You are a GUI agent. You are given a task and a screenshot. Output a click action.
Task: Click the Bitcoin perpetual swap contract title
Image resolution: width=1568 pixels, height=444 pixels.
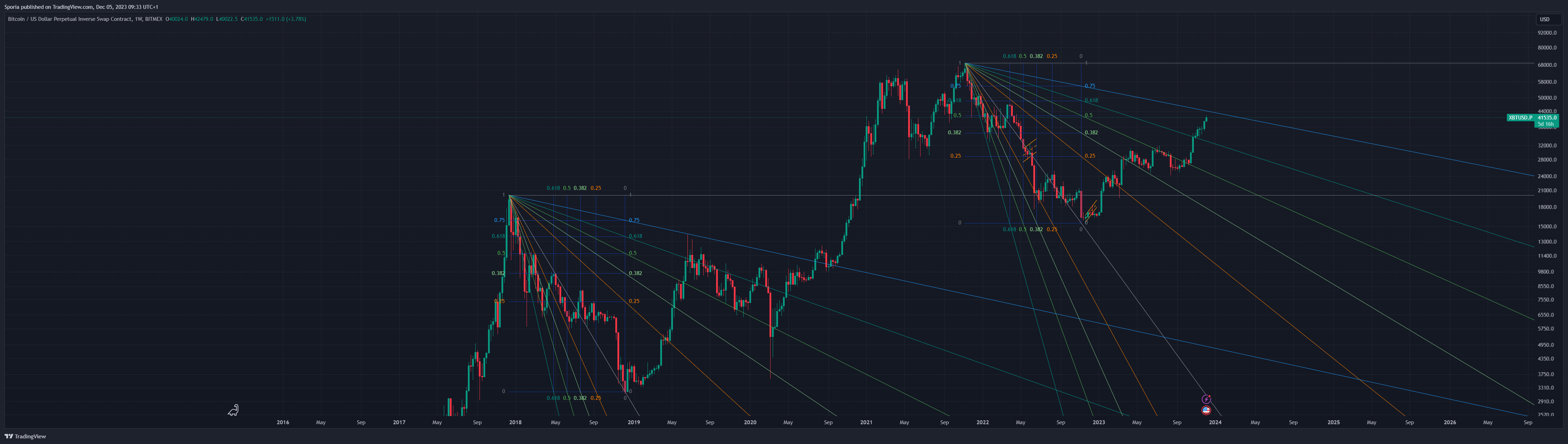coord(85,19)
